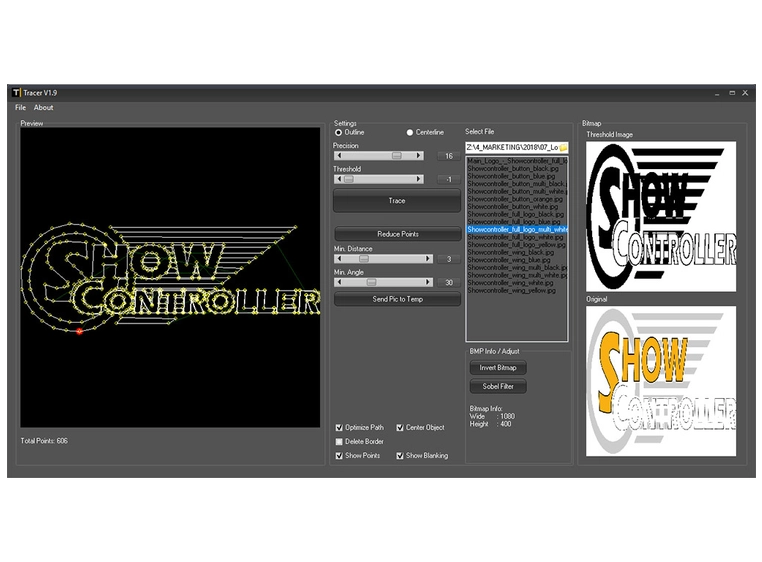Click the Reduce Points button
The image size is (762, 562).
point(398,234)
